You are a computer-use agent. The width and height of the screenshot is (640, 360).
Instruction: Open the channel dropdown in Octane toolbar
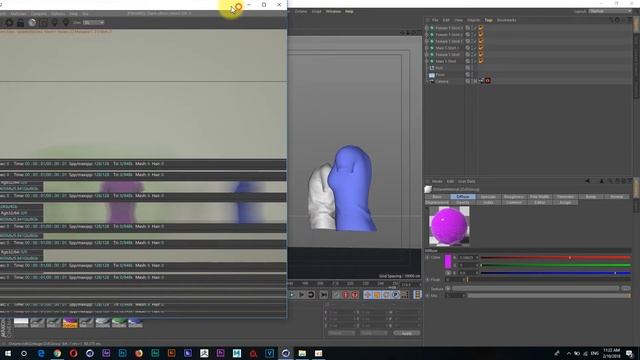point(93,22)
